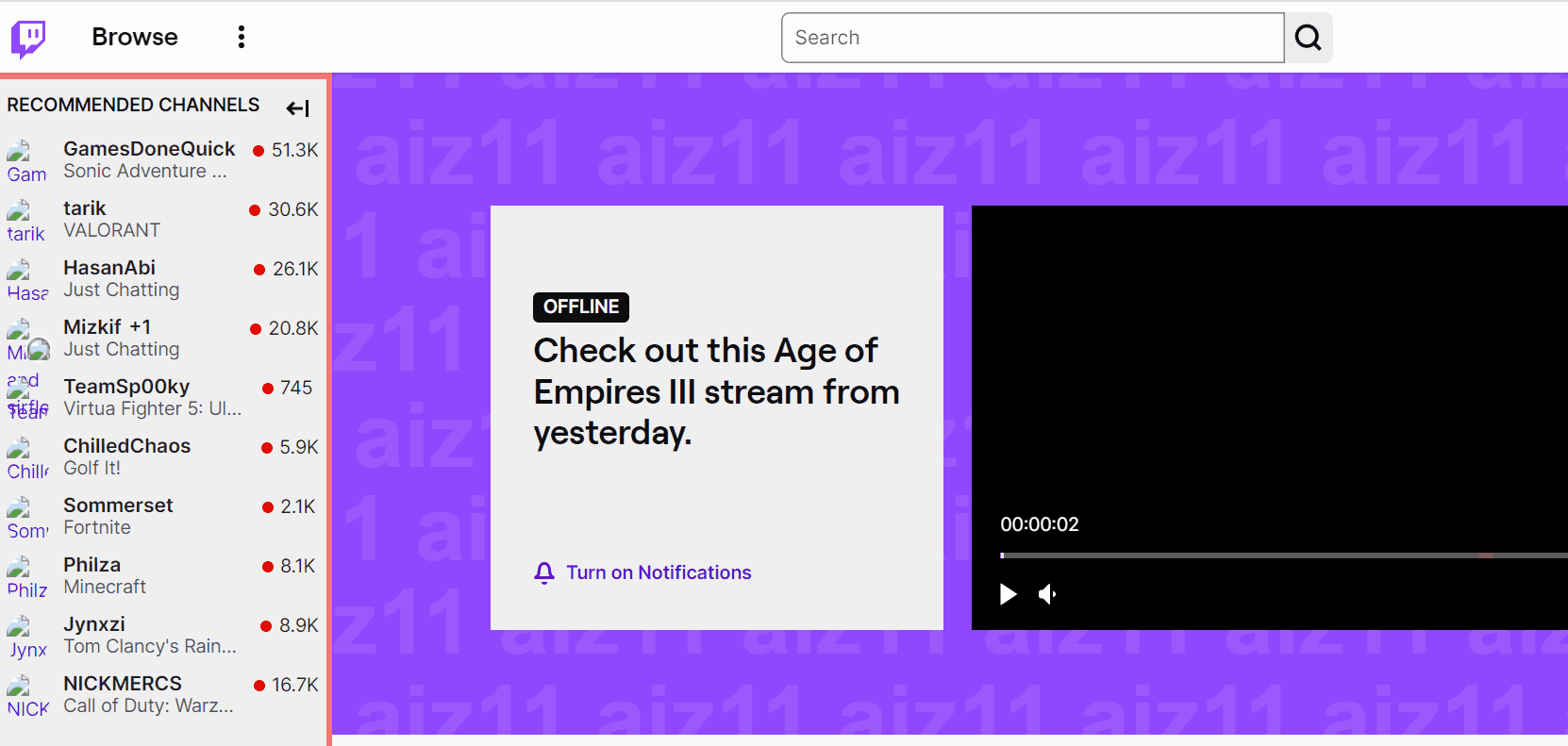Click ChilledChaos's avatar image
Viewport: 1568px width, 746px height.
coord(26,458)
